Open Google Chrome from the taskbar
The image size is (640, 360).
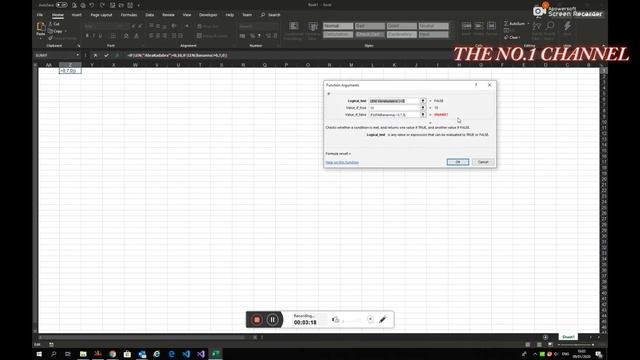coord(113,354)
